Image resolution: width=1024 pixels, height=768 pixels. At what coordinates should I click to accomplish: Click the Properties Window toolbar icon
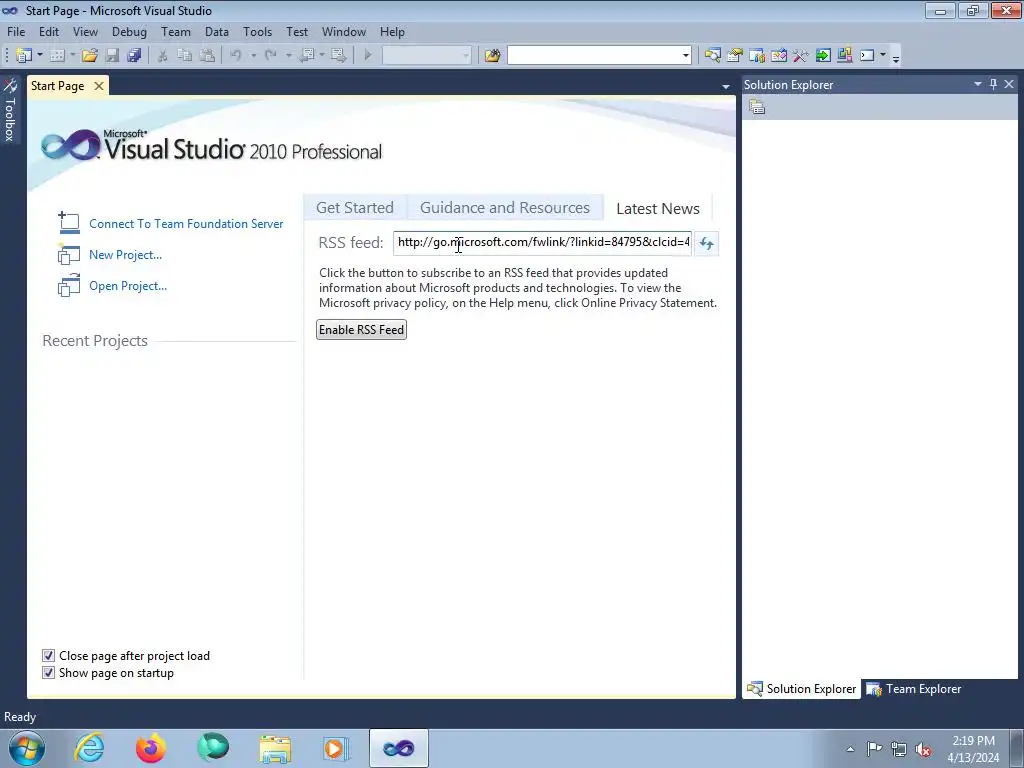coord(735,56)
